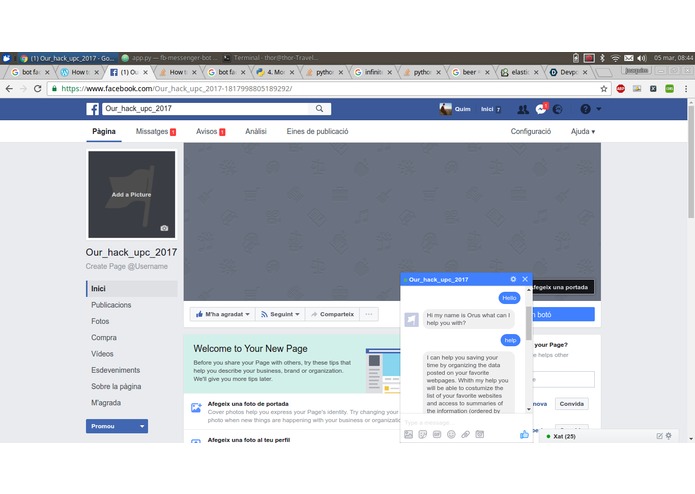Screen dimensions: 695x494
Task: Click Afegeix una foto de portada link
Action: coord(248,404)
